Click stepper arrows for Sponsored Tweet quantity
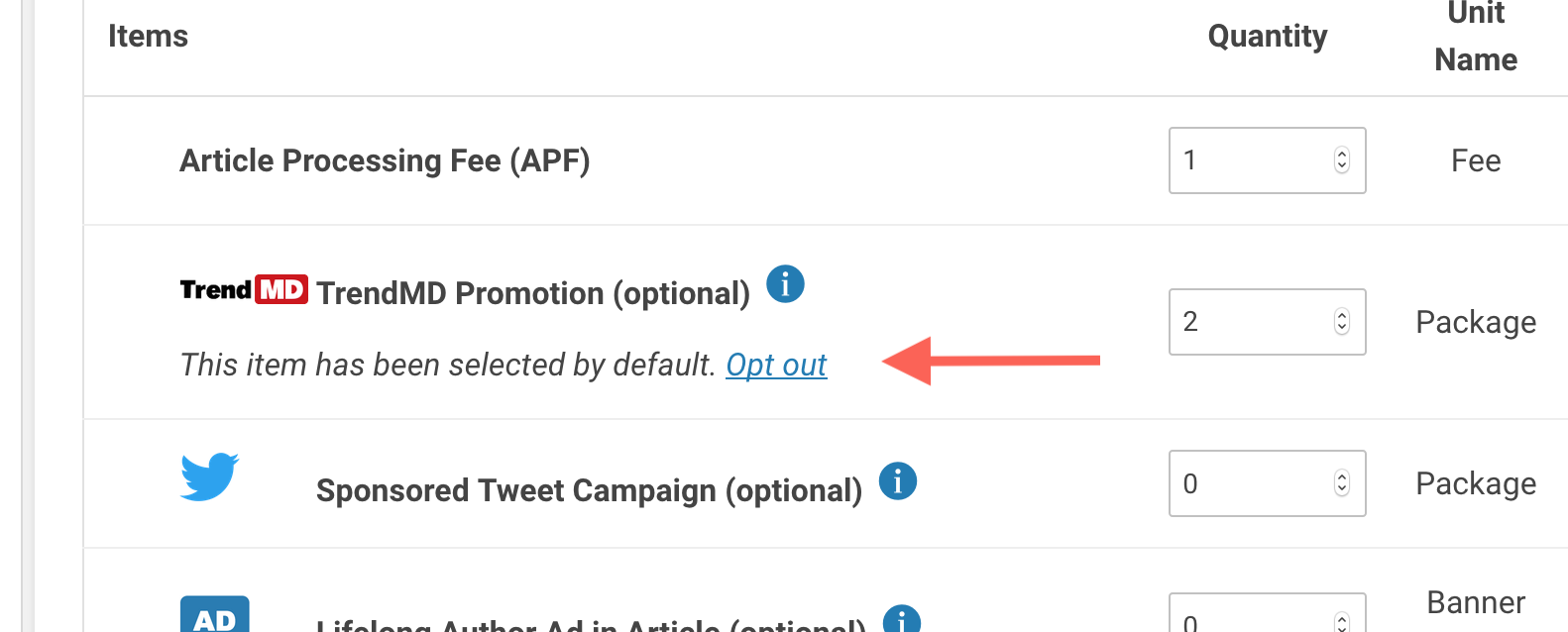Viewport: 1568px width, 632px height. 1342,483
